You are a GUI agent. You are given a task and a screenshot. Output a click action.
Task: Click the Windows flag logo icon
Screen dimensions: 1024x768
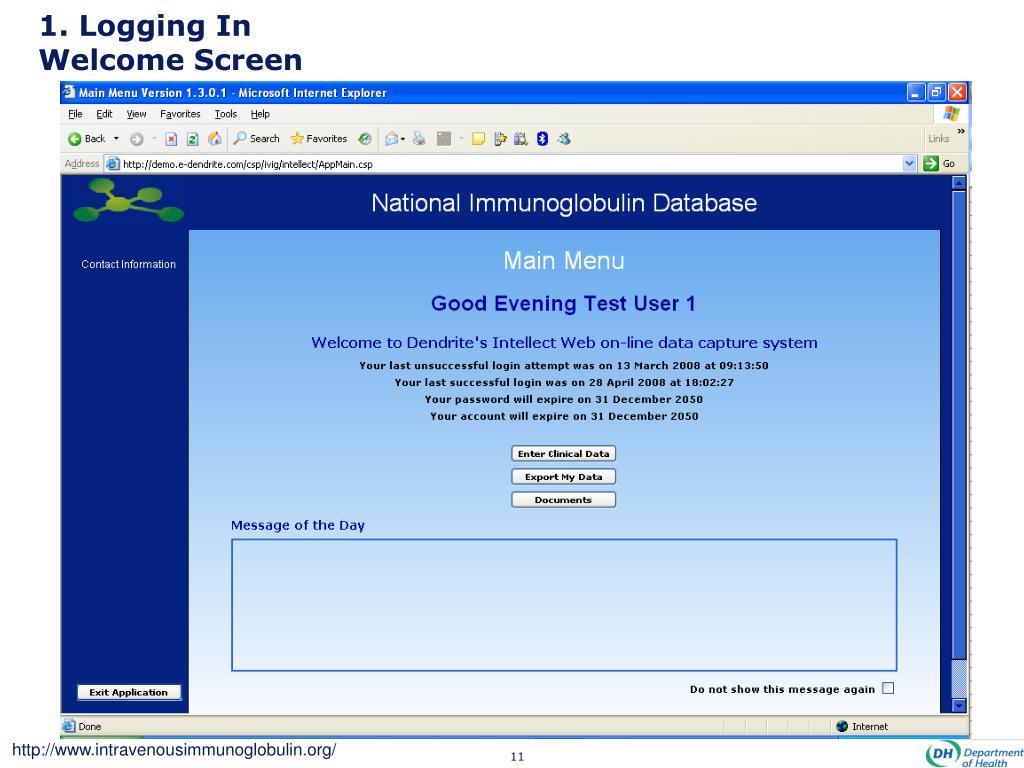pyautogui.click(x=952, y=114)
